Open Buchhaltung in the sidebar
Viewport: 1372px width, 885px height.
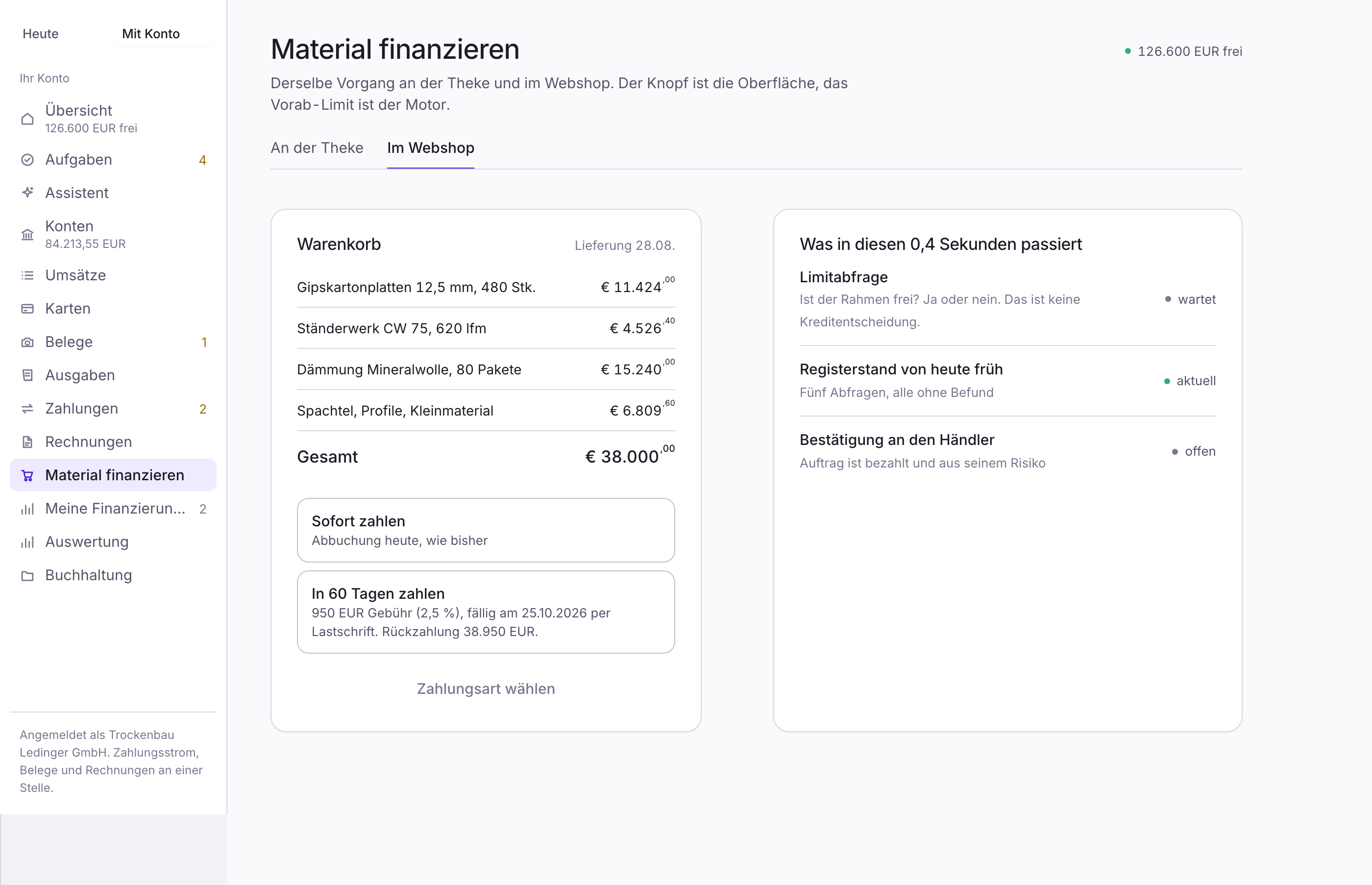113,575
